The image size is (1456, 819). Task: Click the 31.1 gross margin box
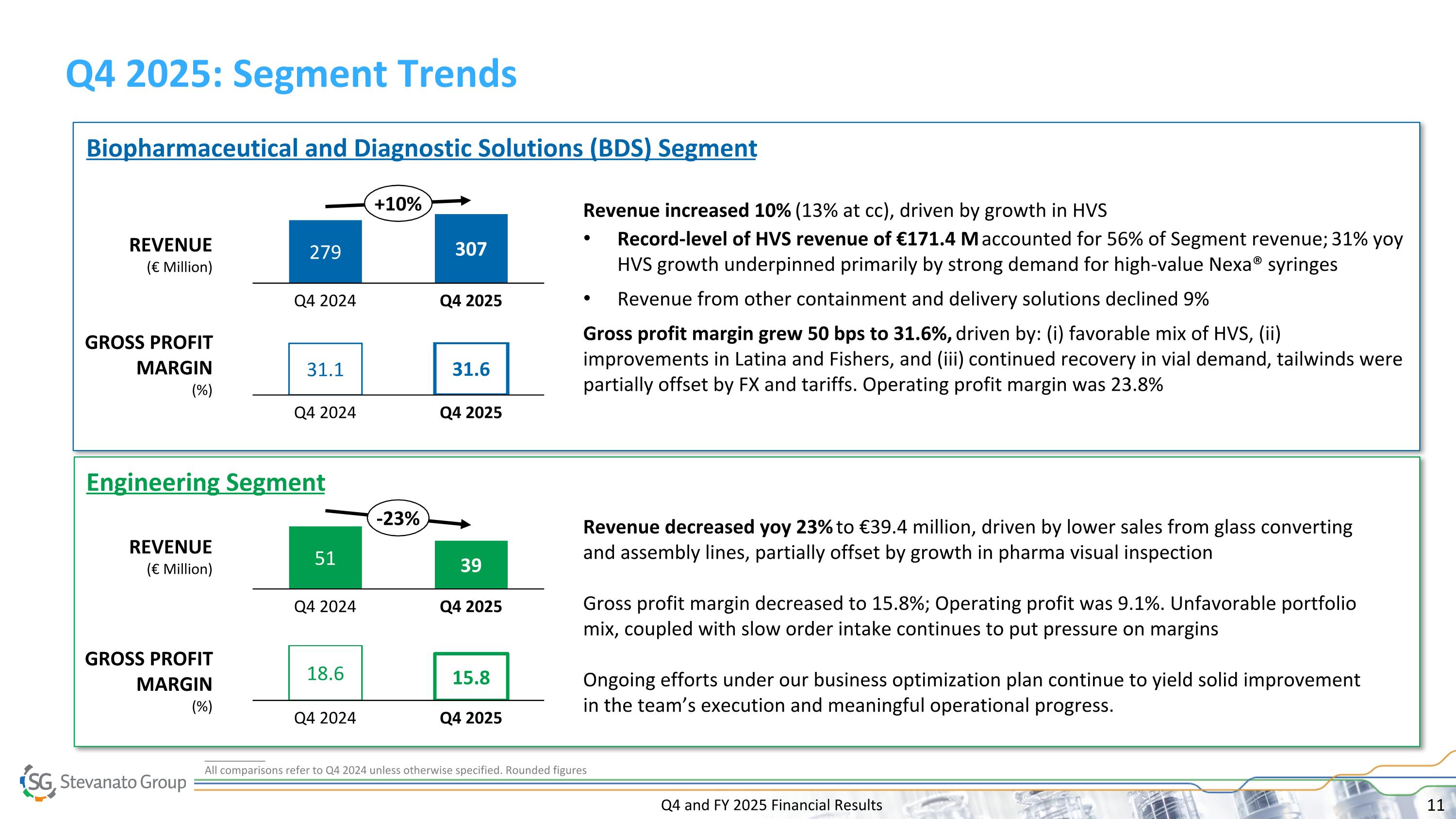pyautogui.click(x=325, y=369)
